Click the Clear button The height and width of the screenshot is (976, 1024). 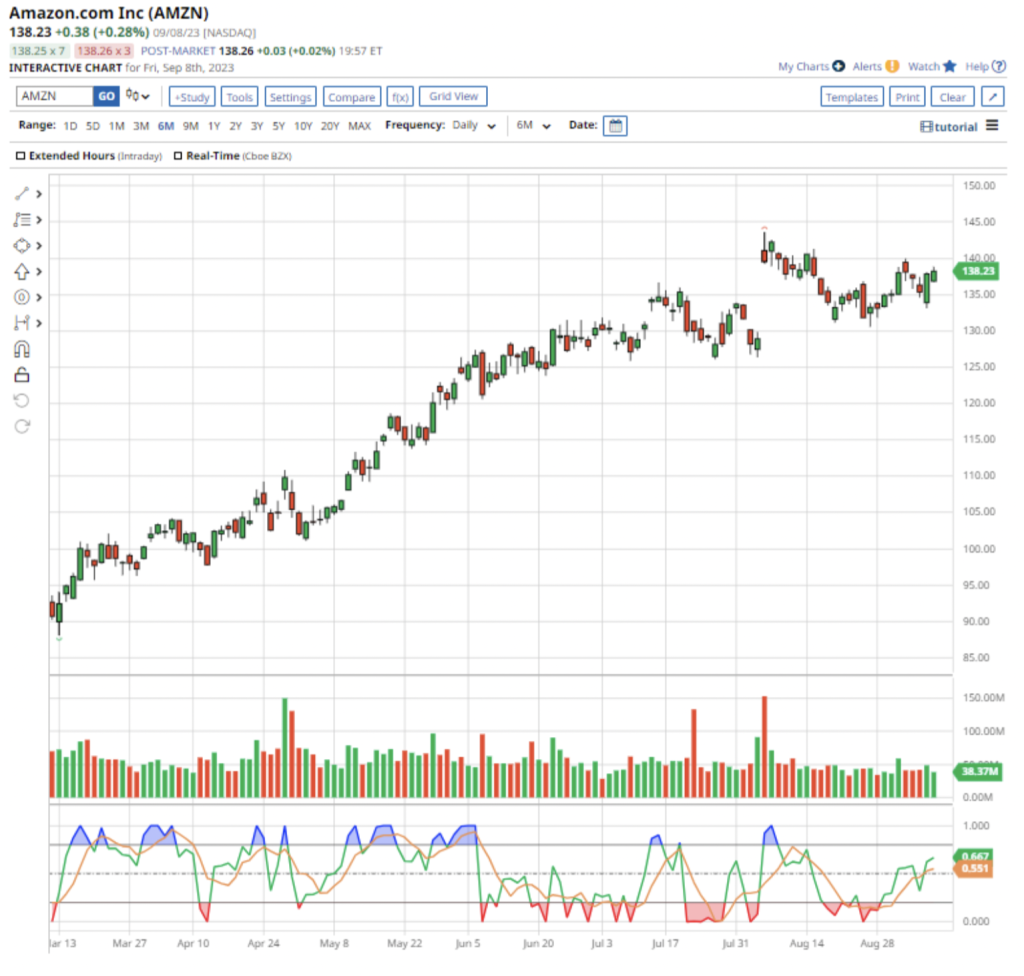point(952,97)
